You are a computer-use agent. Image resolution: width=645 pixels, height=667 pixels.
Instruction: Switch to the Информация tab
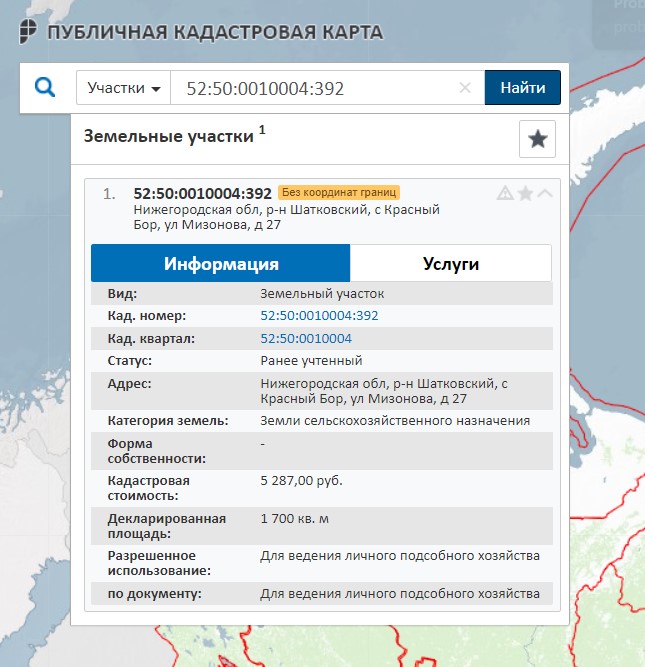click(x=220, y=263)
